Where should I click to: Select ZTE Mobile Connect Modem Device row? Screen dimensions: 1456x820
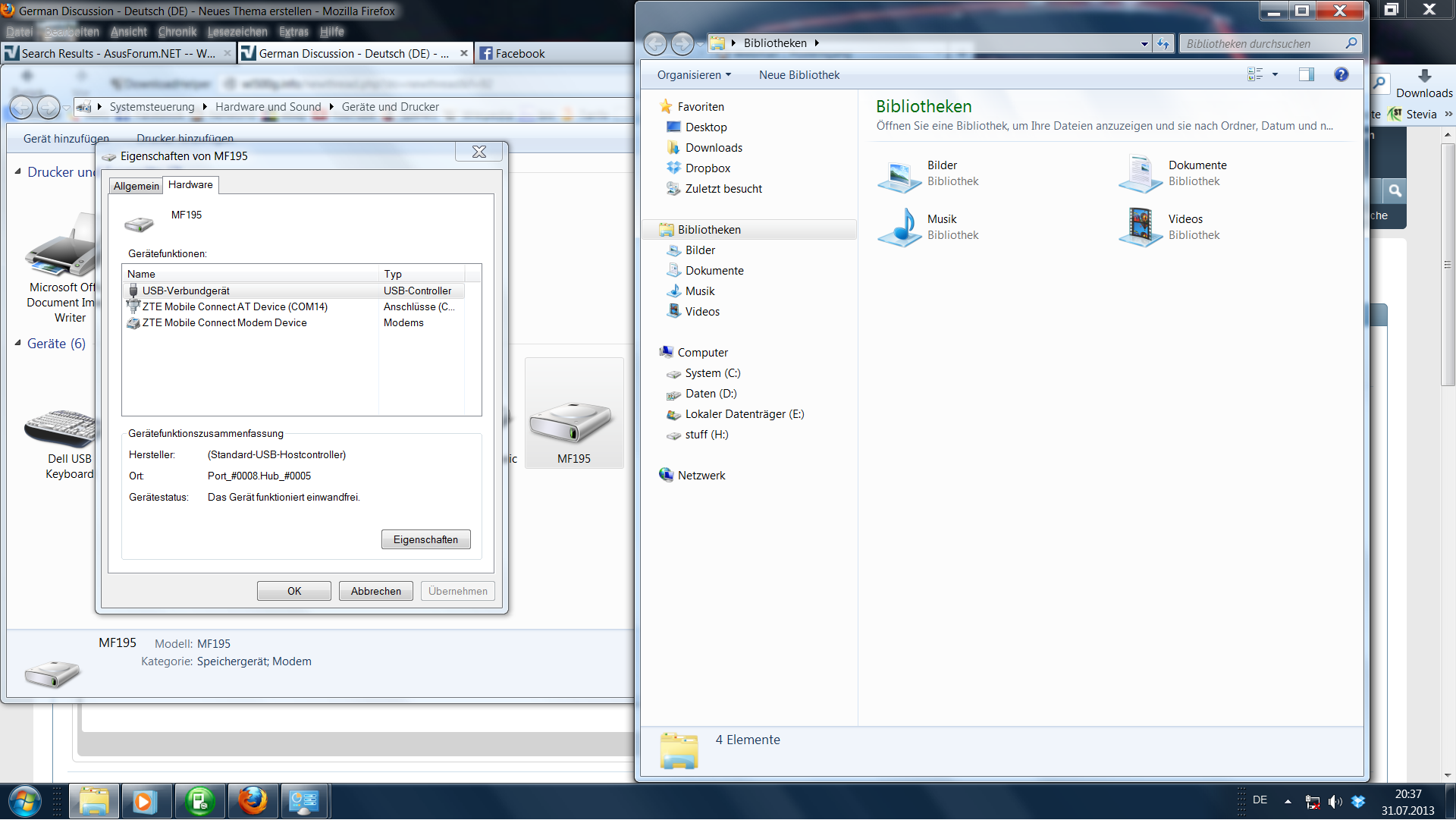[x=224, y=323]
